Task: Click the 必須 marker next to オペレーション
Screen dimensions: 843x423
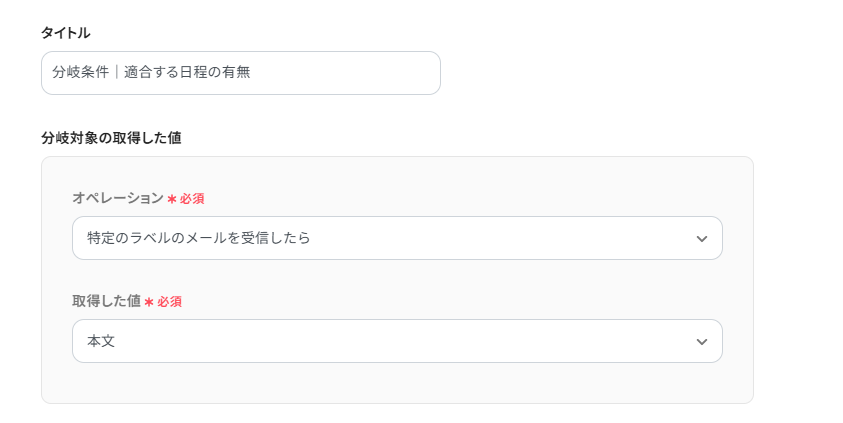Action: 192,199
